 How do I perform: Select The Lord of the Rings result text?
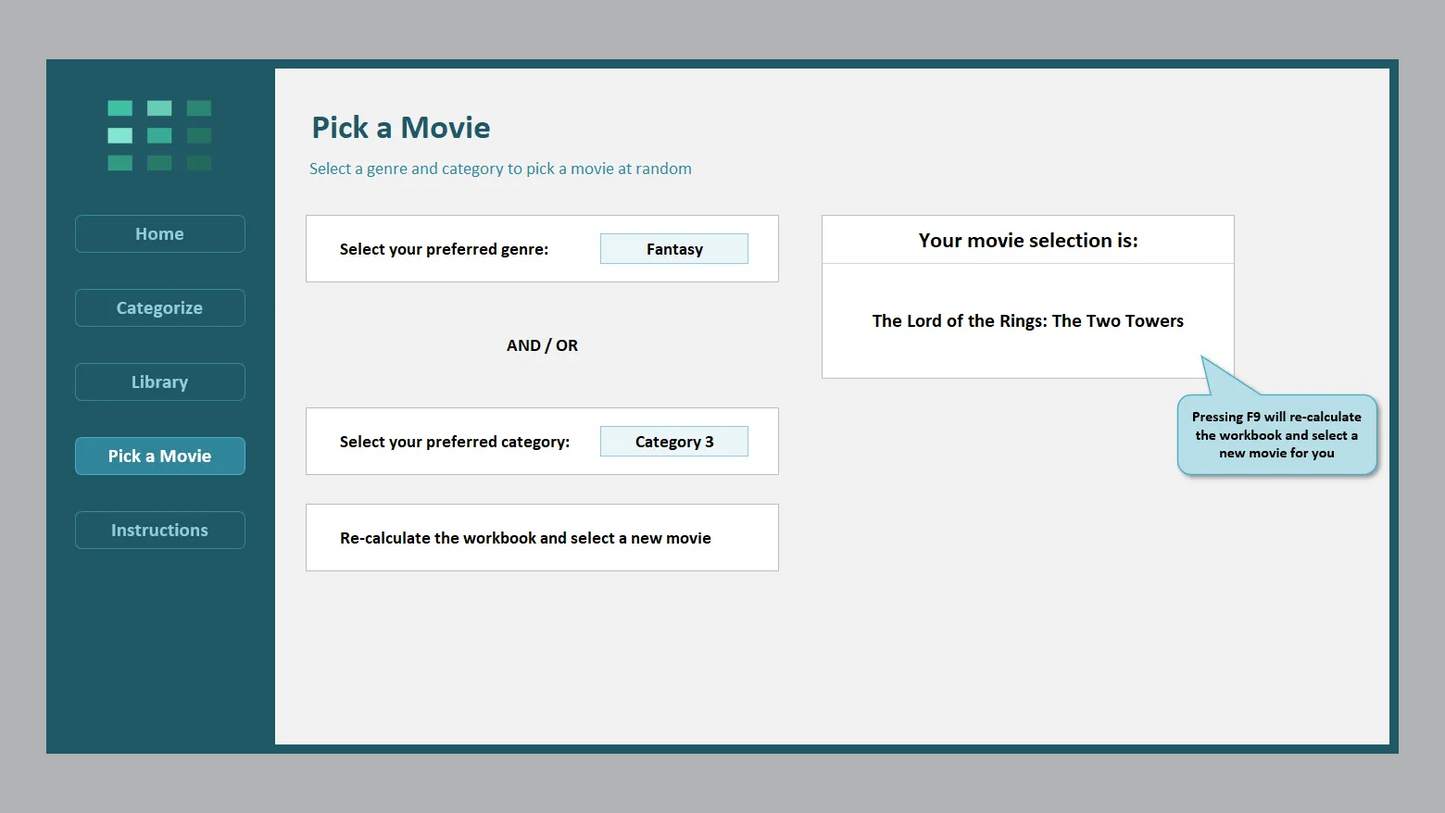click(x=1028, y=321)
